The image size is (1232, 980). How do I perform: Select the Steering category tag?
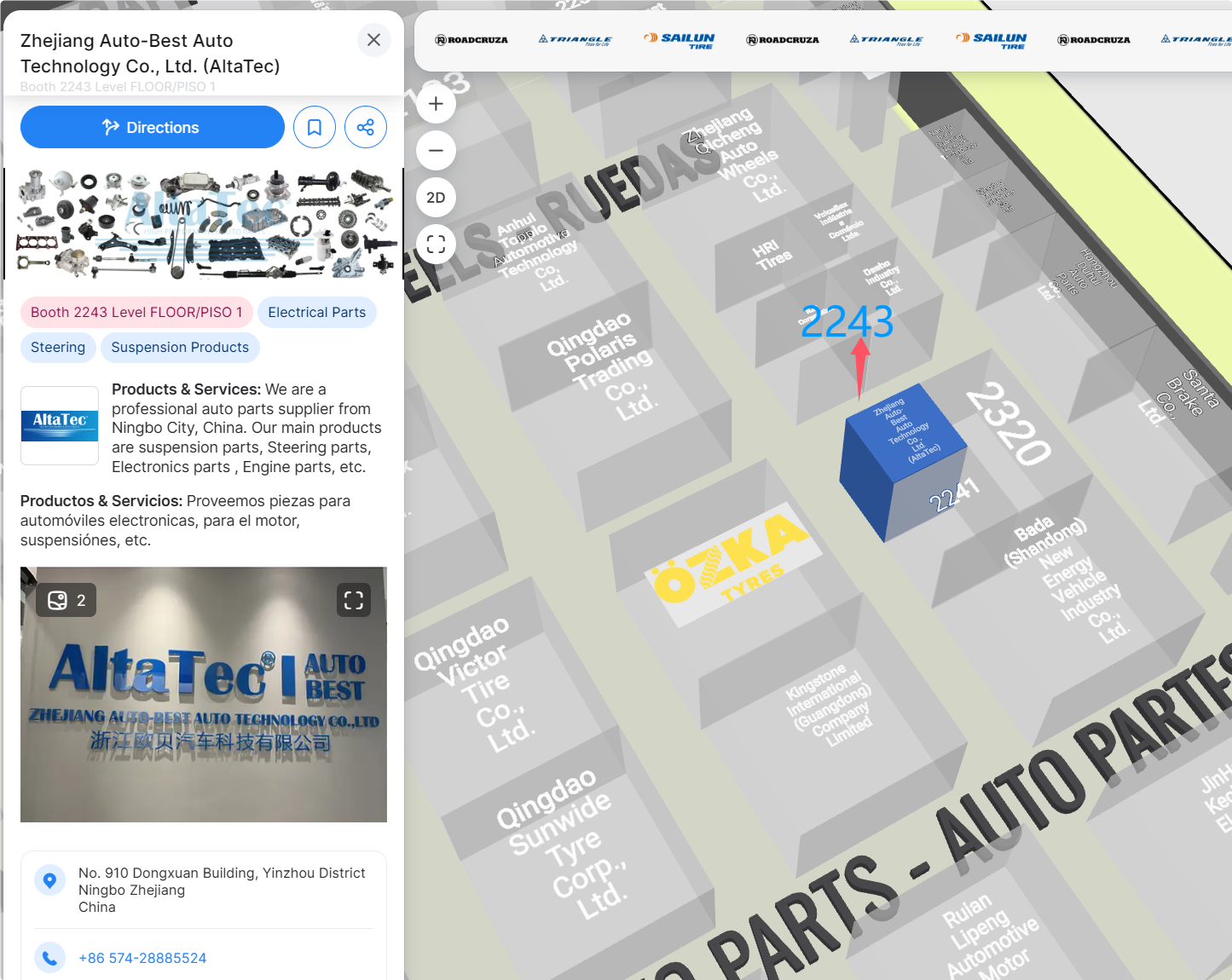click(x=58, y=347)
